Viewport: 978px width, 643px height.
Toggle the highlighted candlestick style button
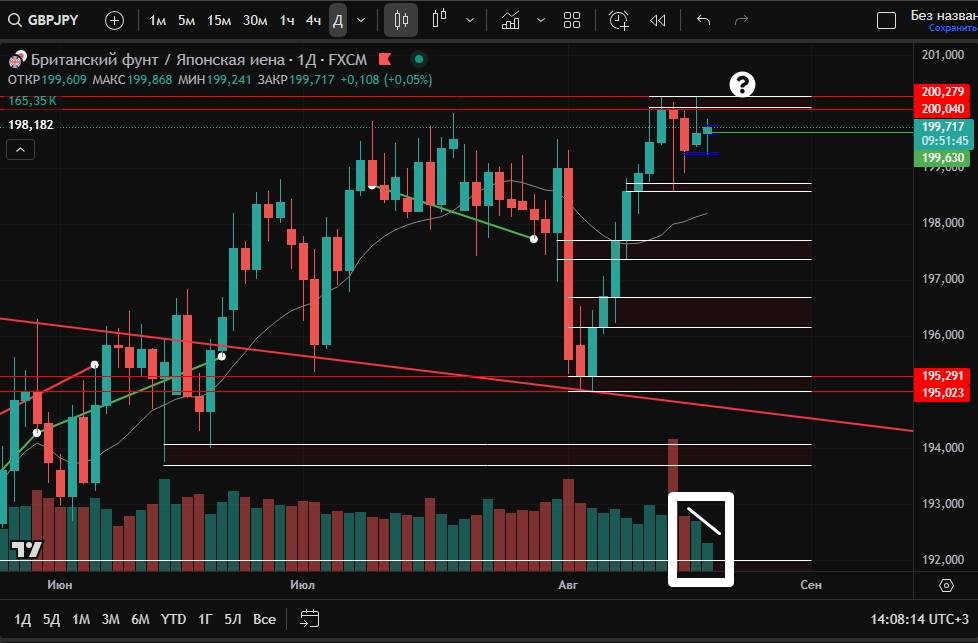[x=401, y=20]
